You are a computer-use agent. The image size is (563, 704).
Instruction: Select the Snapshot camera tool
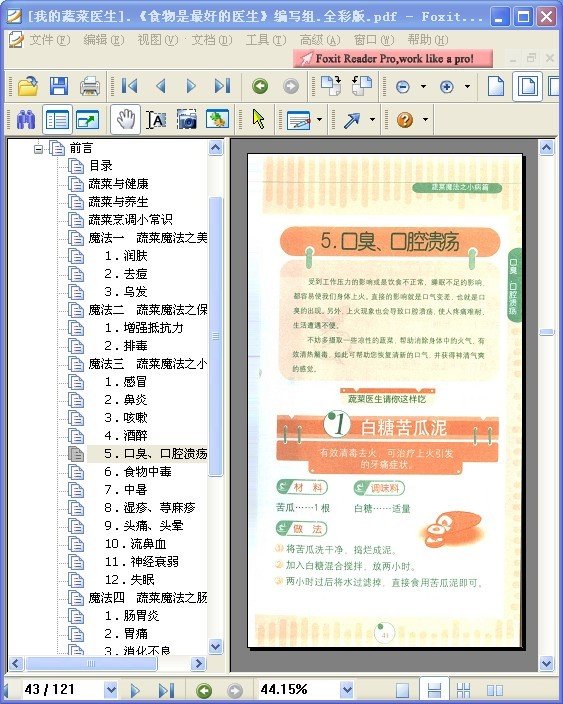(x=187, y=119)
